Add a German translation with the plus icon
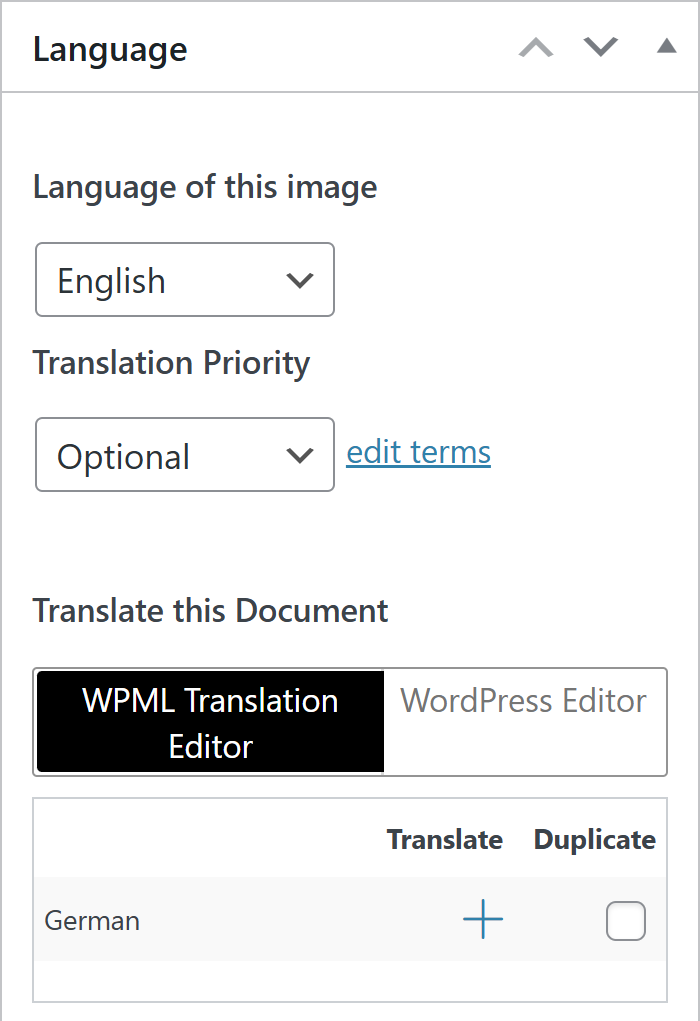700x1021 pixels. coord(483,919)
